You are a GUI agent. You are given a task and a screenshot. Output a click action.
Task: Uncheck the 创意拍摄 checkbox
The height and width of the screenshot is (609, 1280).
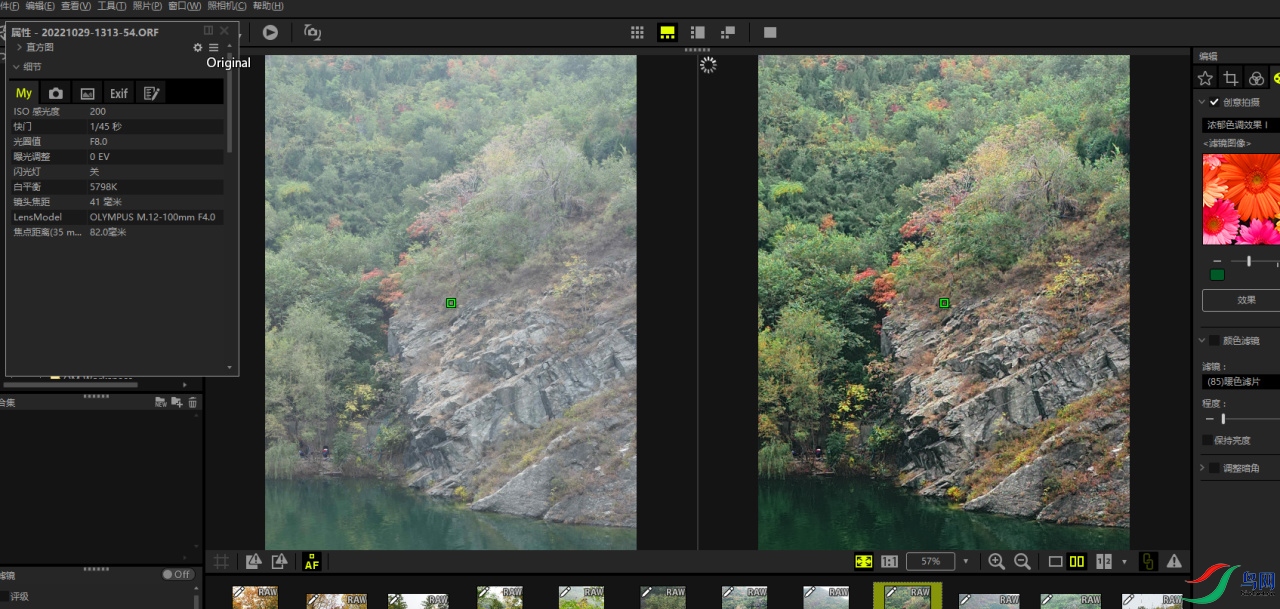pos(1214,102)
